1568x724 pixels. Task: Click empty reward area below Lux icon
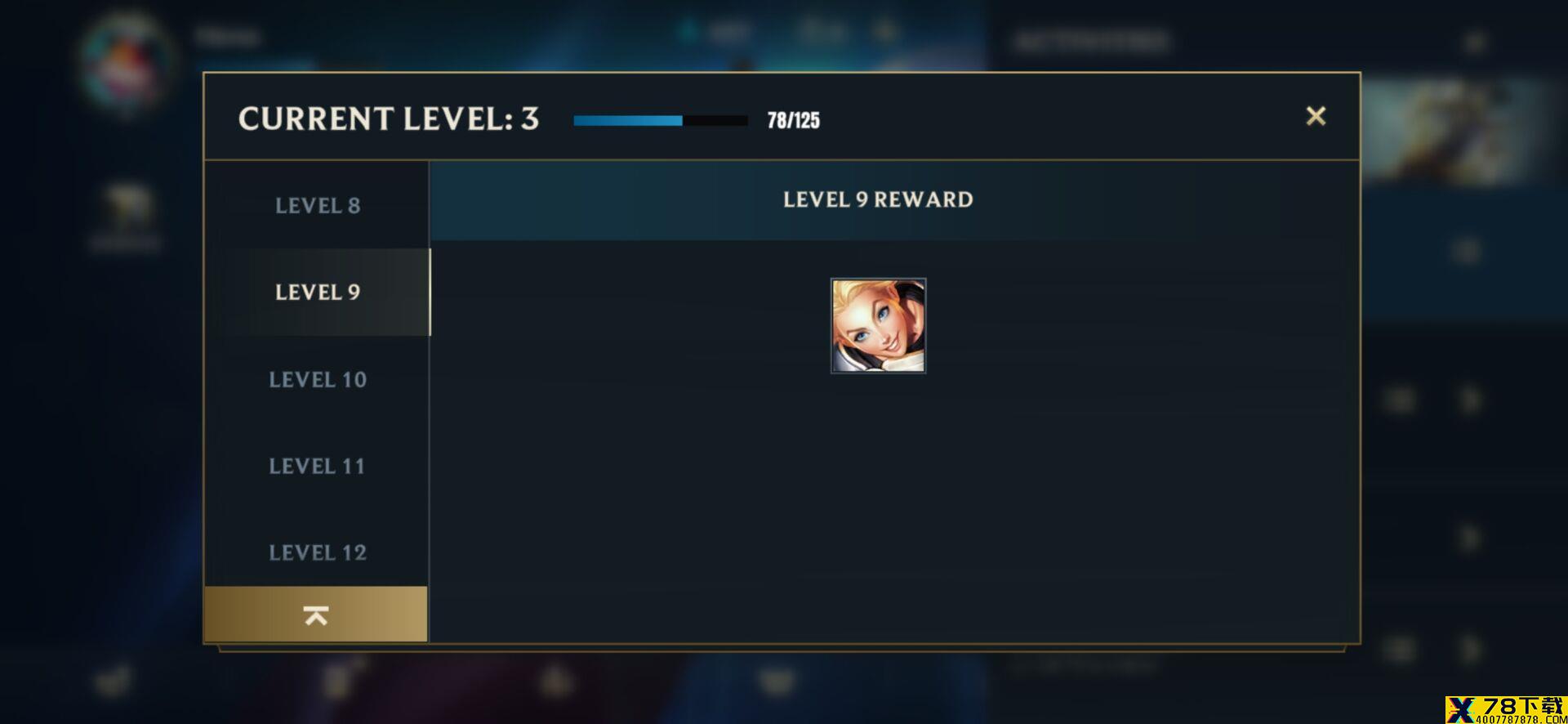click(x=894, y=507)
